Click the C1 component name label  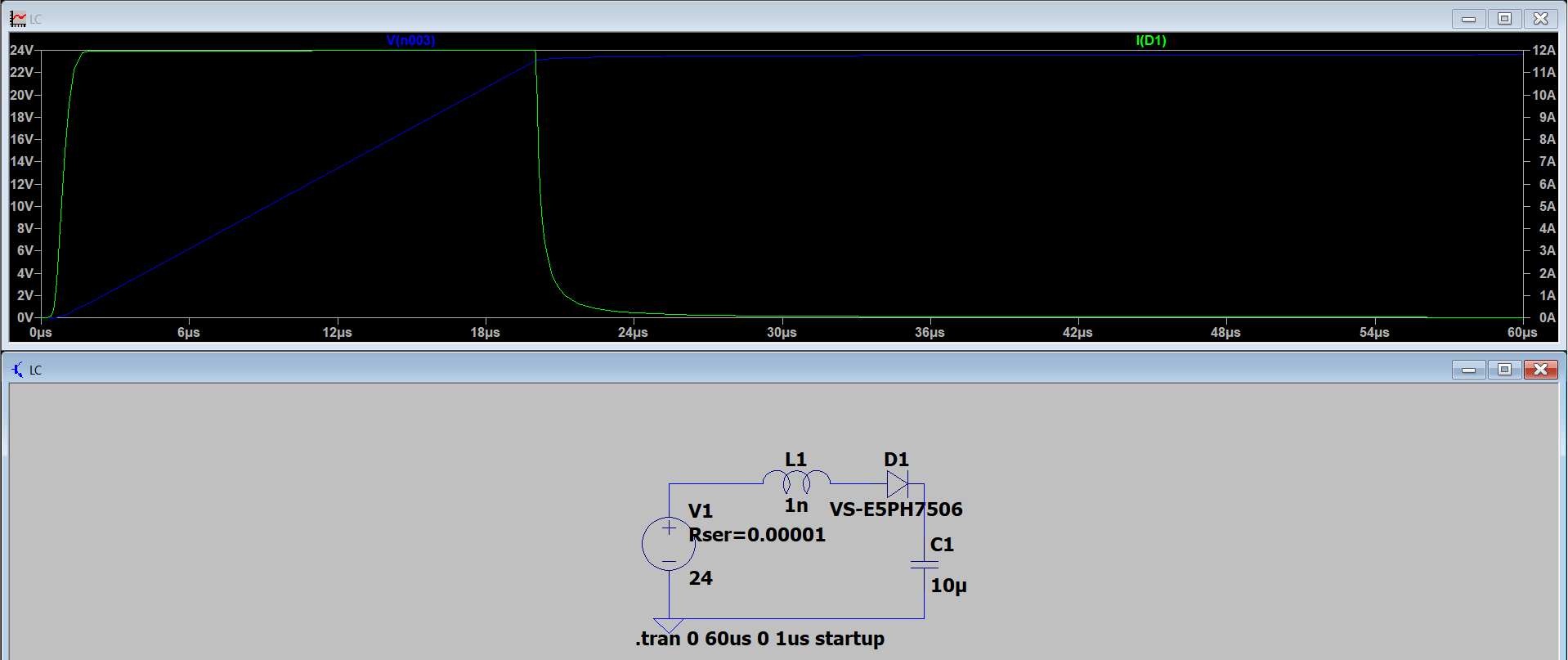(x=942, y=545)
